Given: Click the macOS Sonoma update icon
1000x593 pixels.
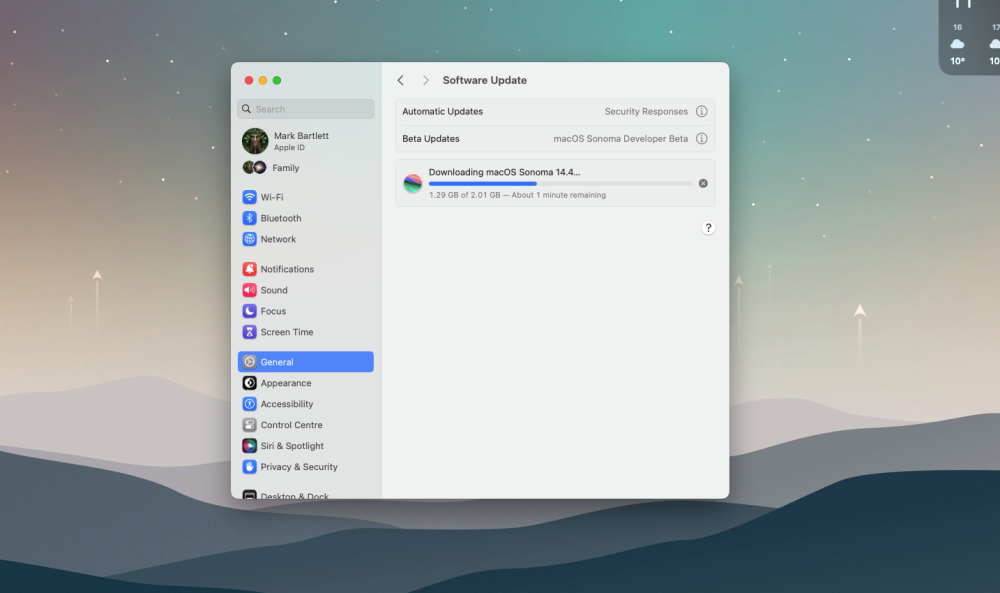Looking at the screenshot, I should point(413,183).
